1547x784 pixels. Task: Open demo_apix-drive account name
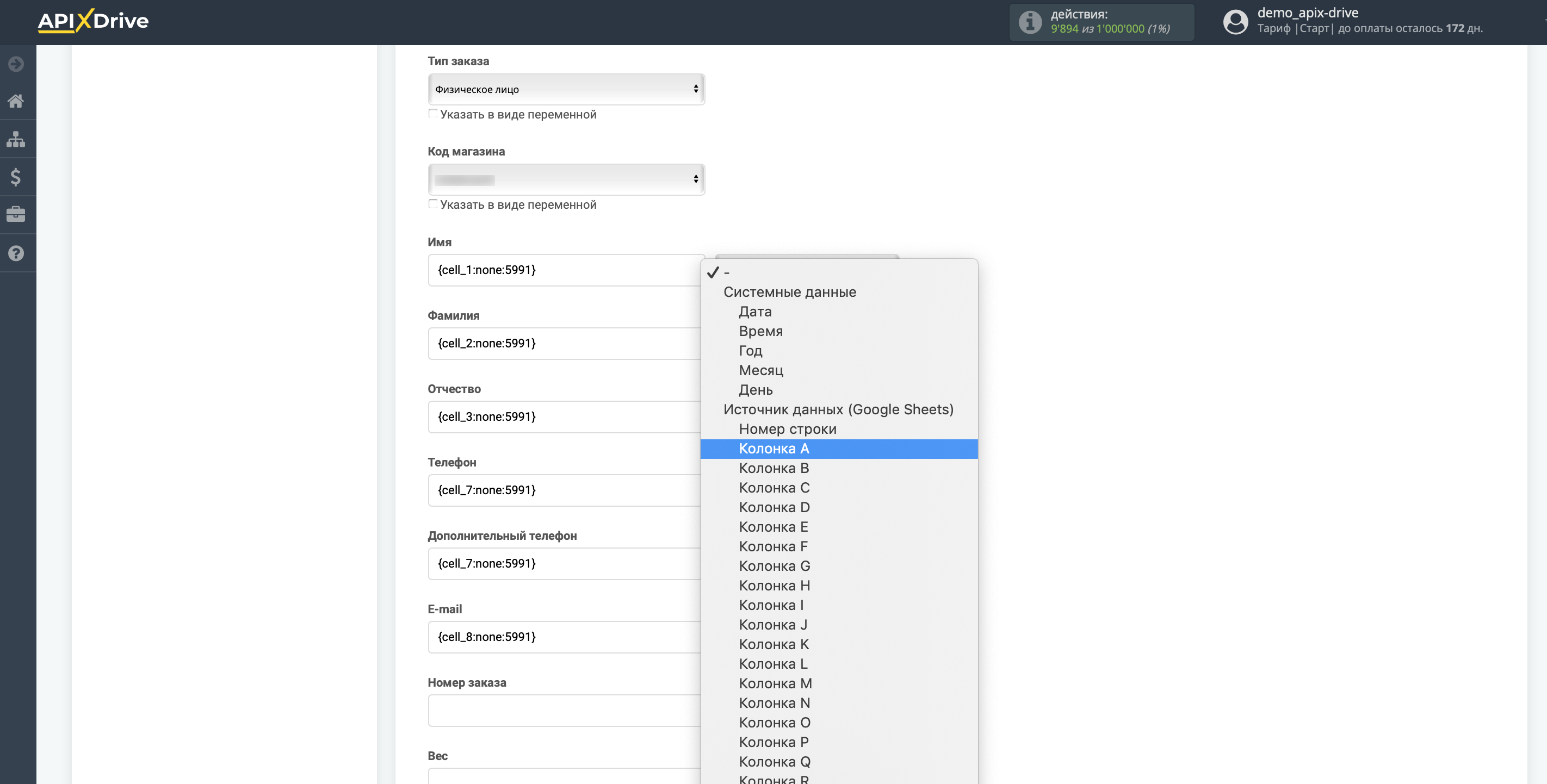1307,13
